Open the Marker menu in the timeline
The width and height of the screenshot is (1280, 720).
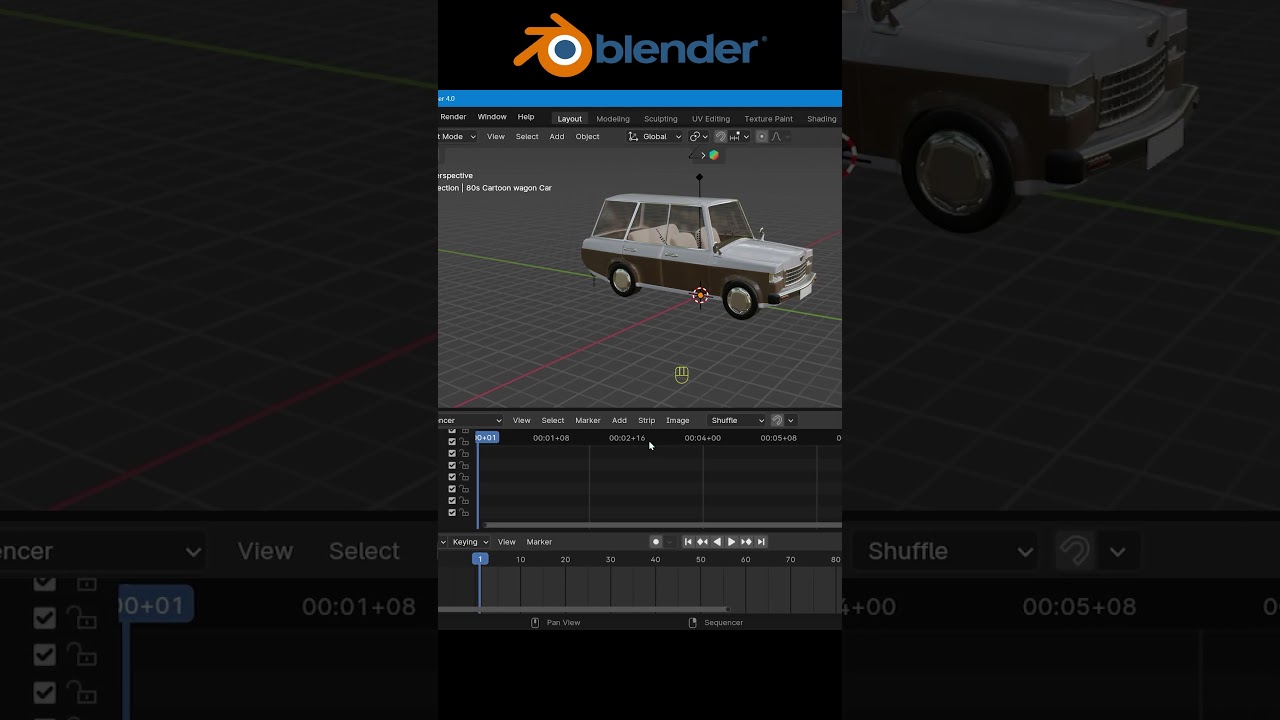pos(539,542)
